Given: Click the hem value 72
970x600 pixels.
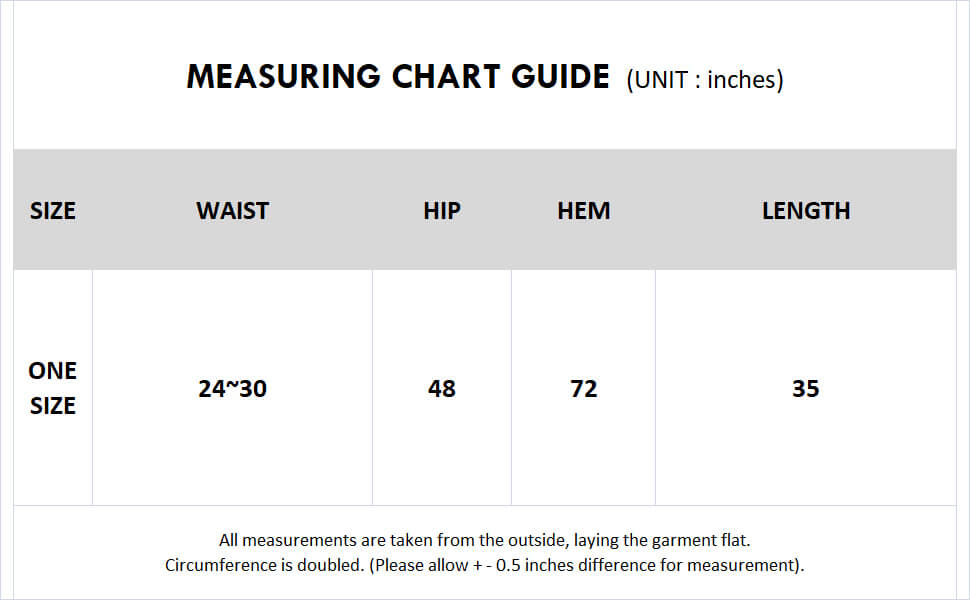Looking at the screenshot, I should click(583, 388).
